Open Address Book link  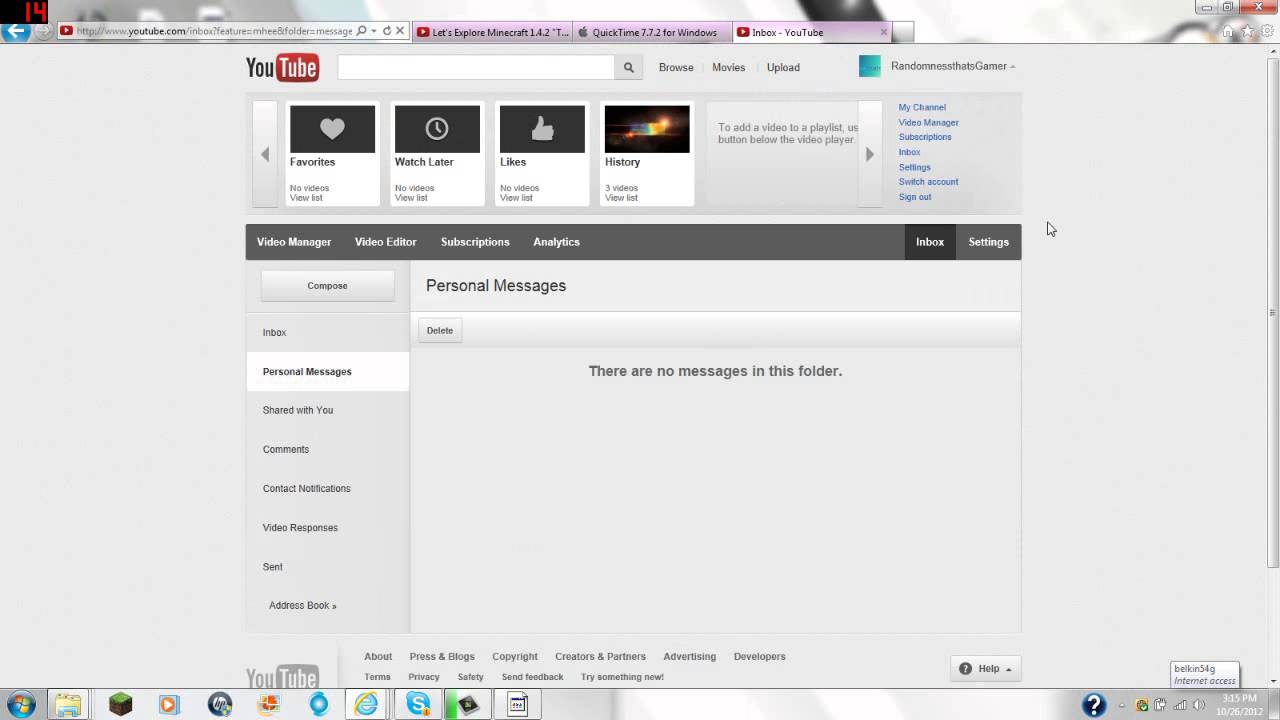(x=302, y=605)
